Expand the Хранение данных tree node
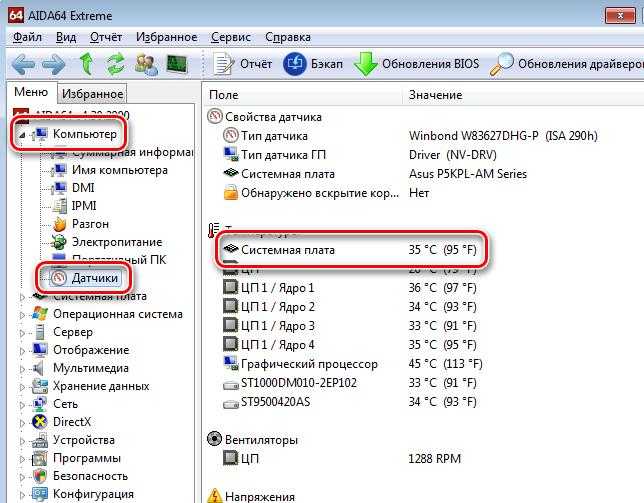The width and height of the screenshot is (644, 503). point(22,387)
